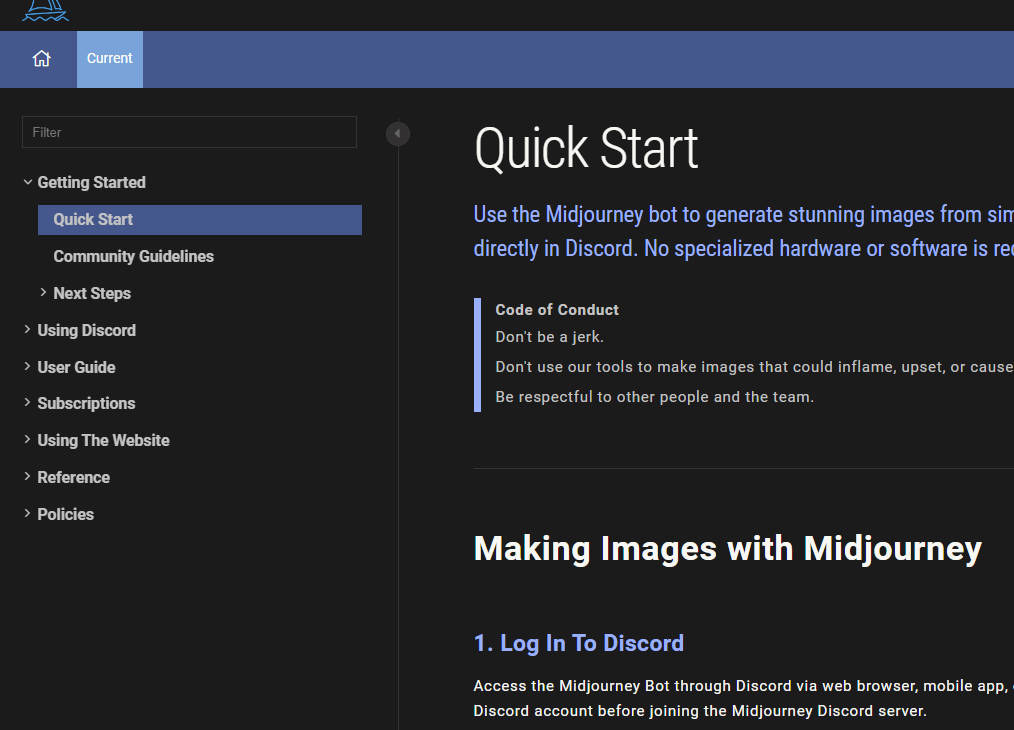Open the Getting Started section label

click(x=91, y=182)
